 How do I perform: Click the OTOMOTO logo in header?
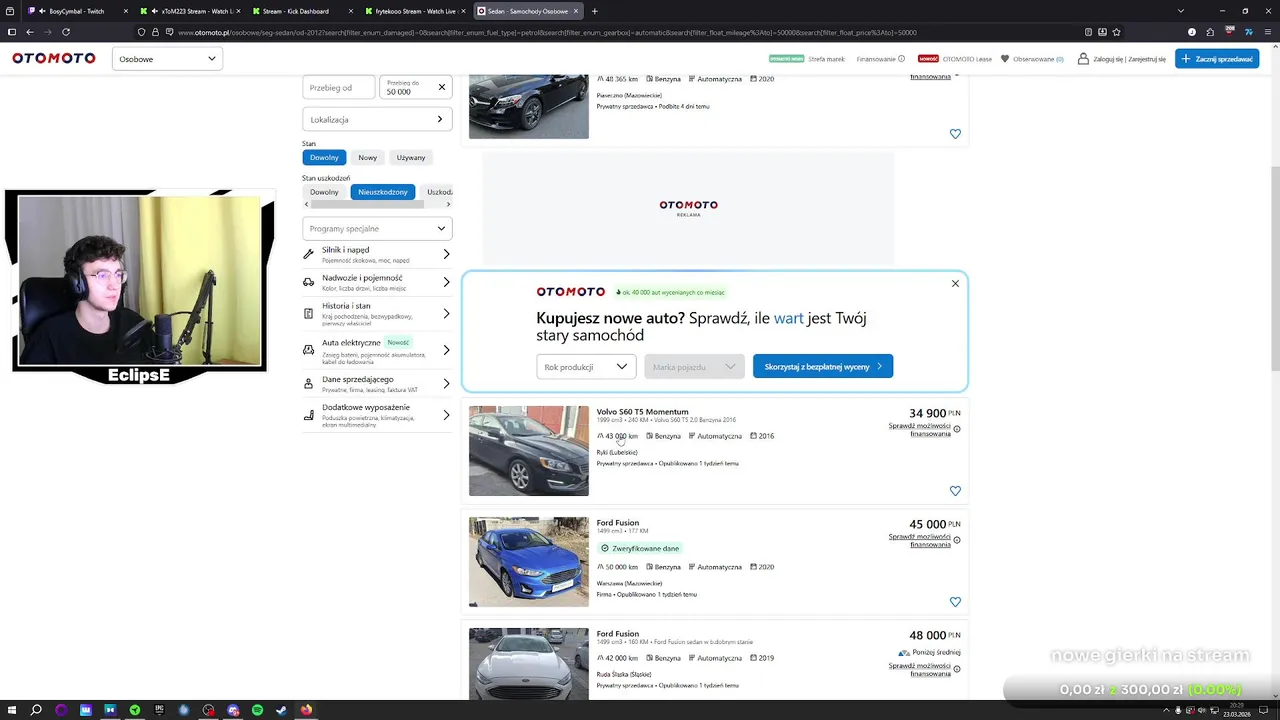pyautogui.click(x=54, y=59)
